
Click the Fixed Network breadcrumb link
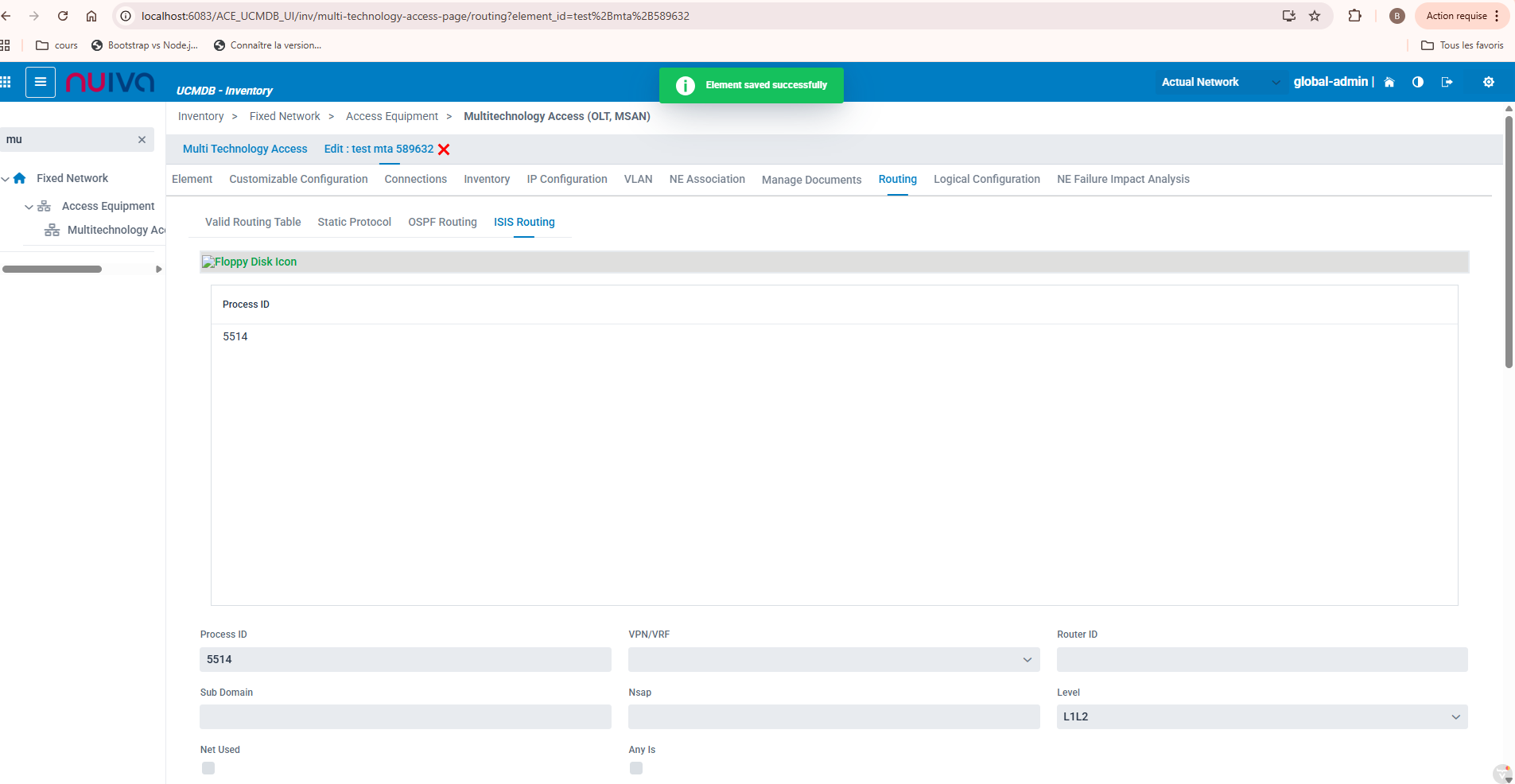point(284,116)
